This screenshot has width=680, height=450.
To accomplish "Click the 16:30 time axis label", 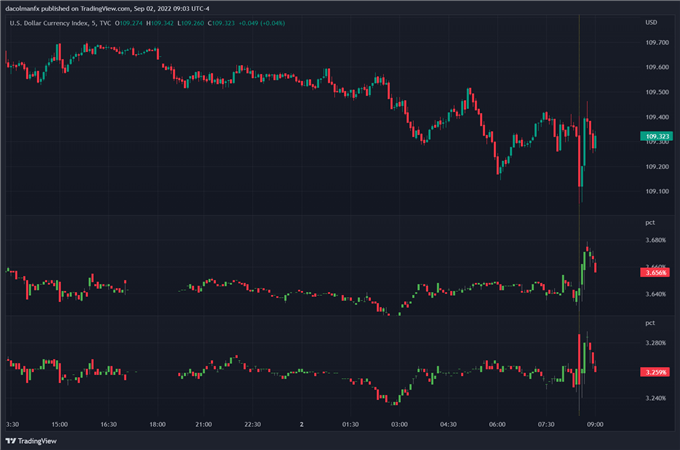I will click(108, 424).
